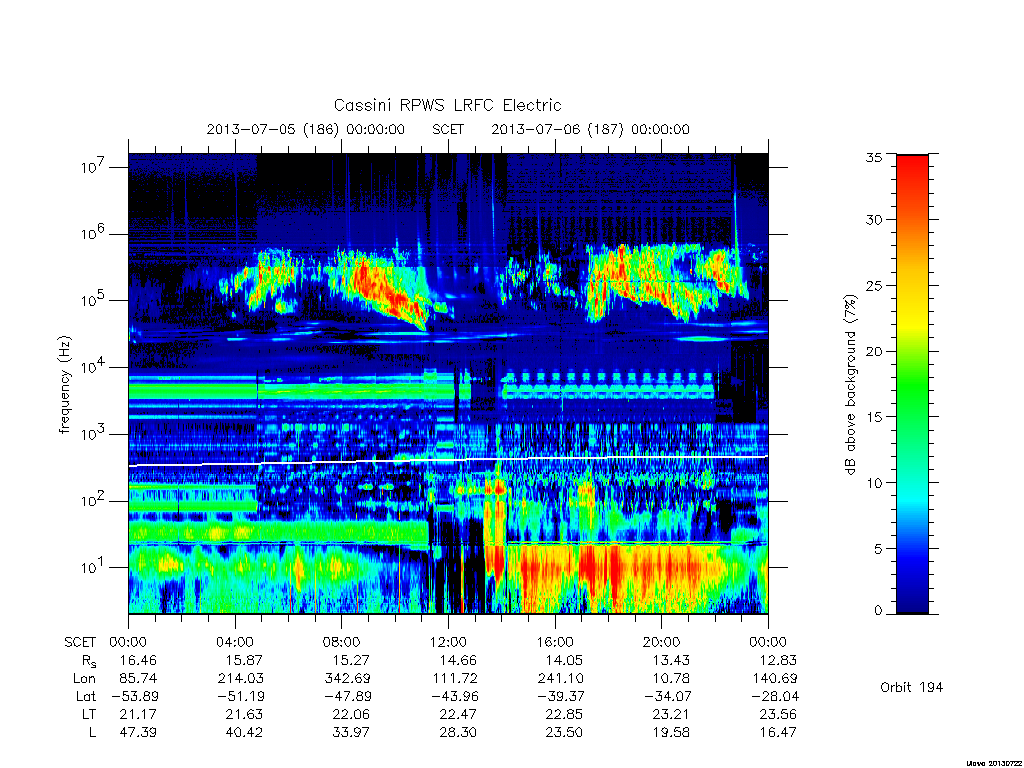This screenshot has height=768, width=1024.
Task: Click the '04:00' time tick label
Action: point(235,642)
